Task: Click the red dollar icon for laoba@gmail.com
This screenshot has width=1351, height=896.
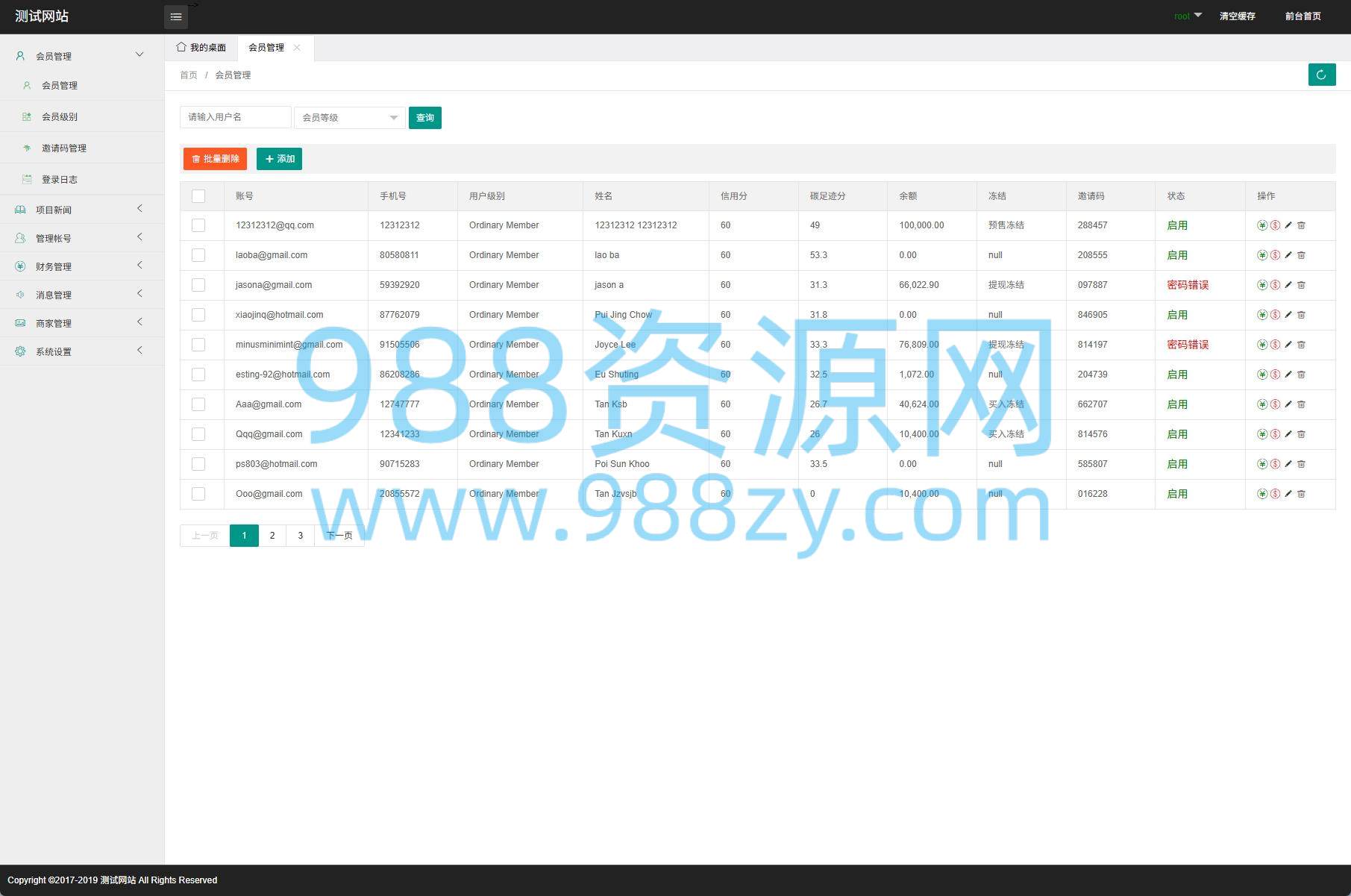Action: pos(1275,255)
